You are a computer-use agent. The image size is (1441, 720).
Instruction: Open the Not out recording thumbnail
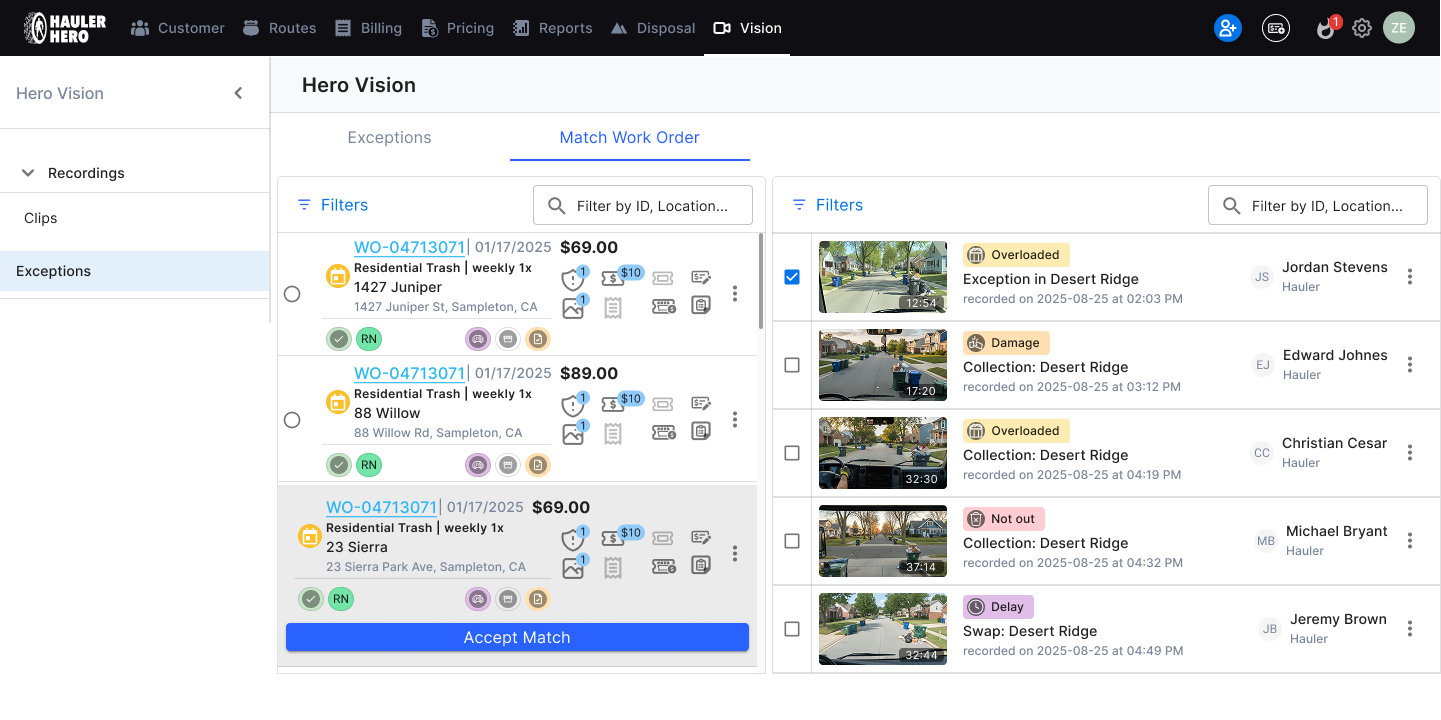point(882,541)
